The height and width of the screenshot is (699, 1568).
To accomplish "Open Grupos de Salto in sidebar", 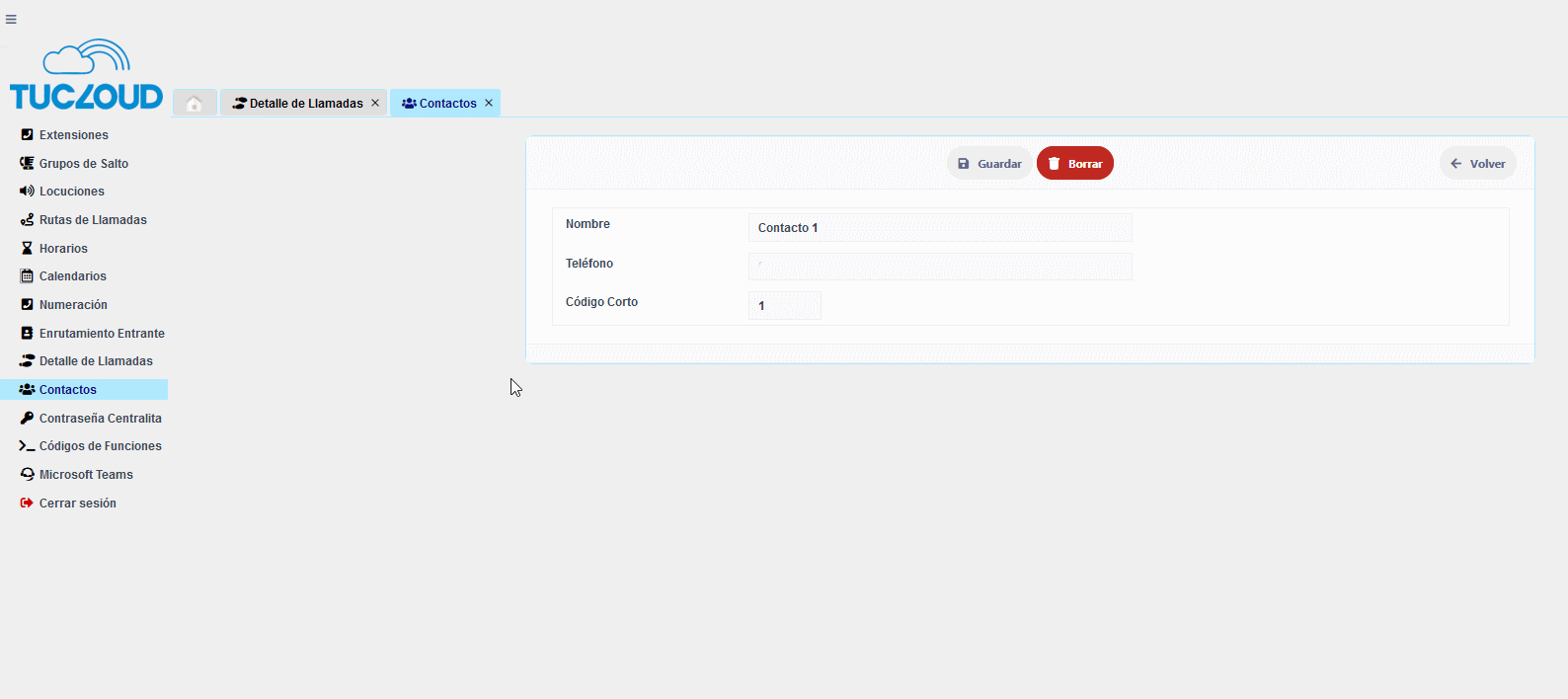I will pos(83,164).
